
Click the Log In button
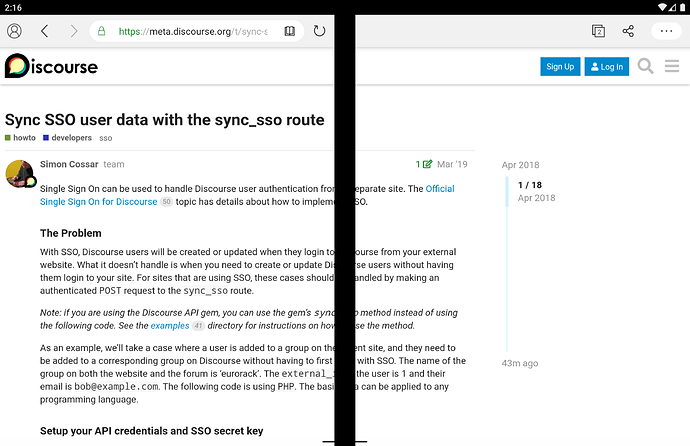coord(607,66)
